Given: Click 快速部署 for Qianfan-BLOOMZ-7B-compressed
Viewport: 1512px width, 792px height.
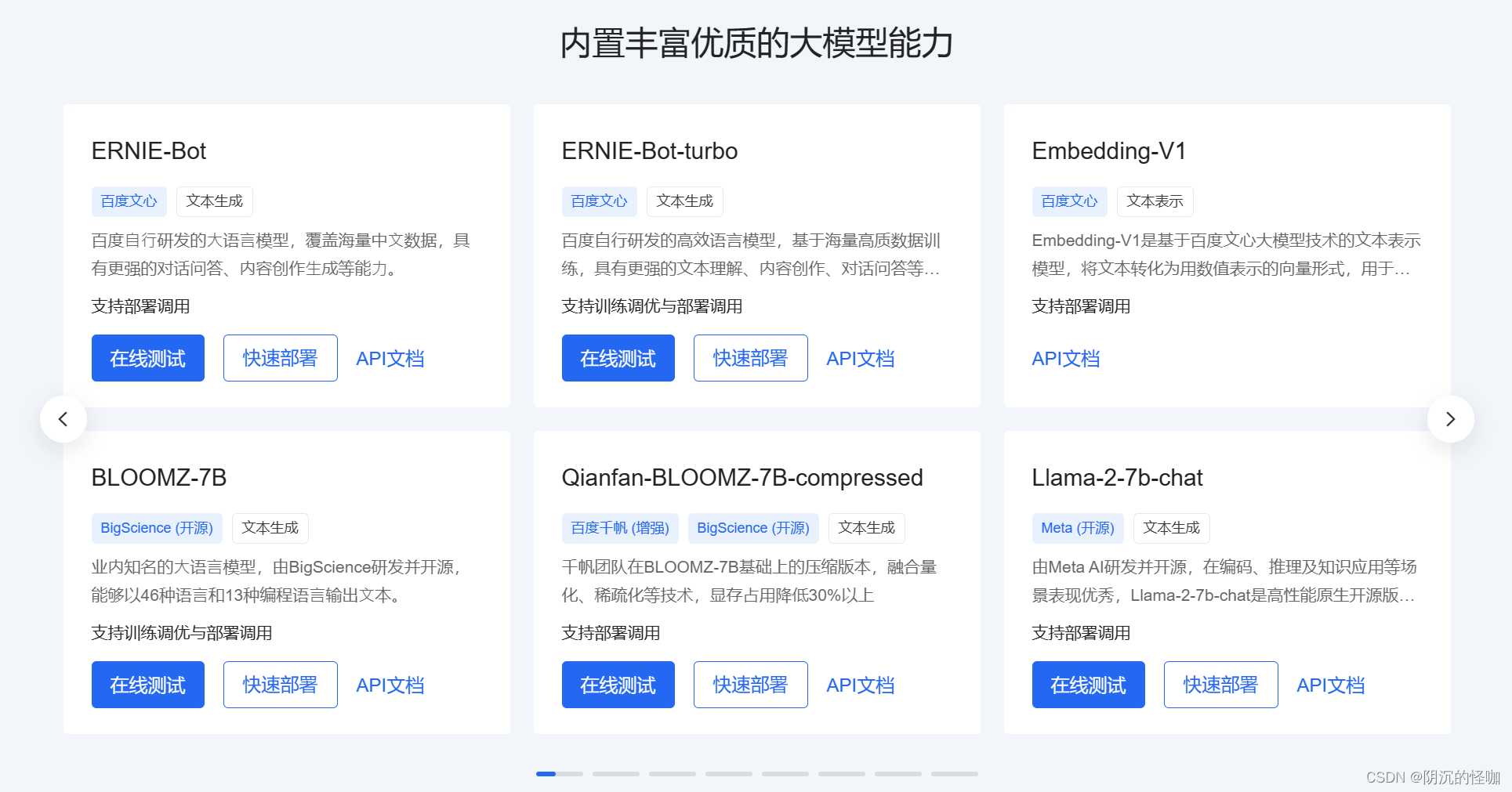Looking at the screenshot, I should (x=750, y=685).
